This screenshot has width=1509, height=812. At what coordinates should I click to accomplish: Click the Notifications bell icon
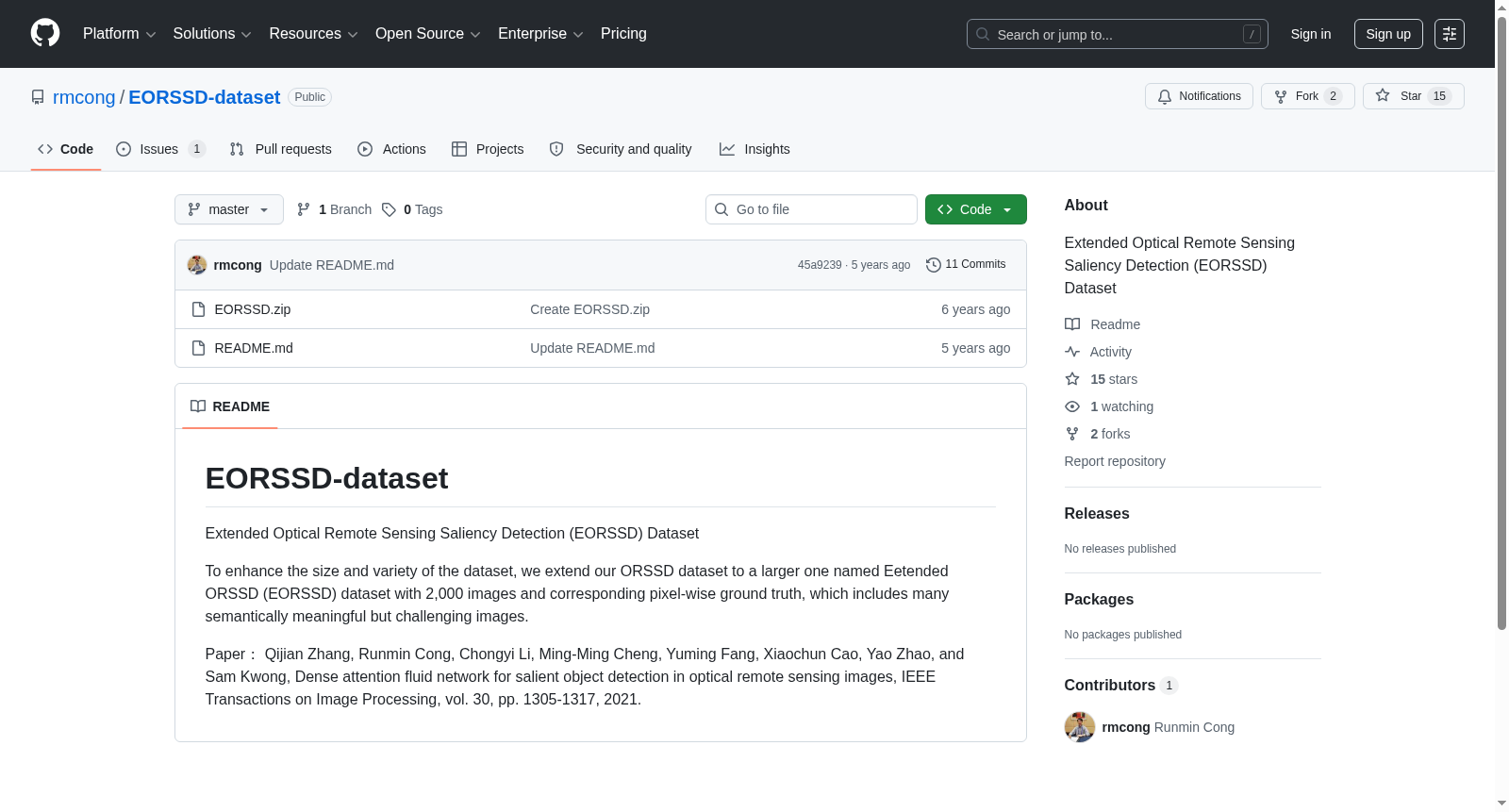click(1165, 96)
